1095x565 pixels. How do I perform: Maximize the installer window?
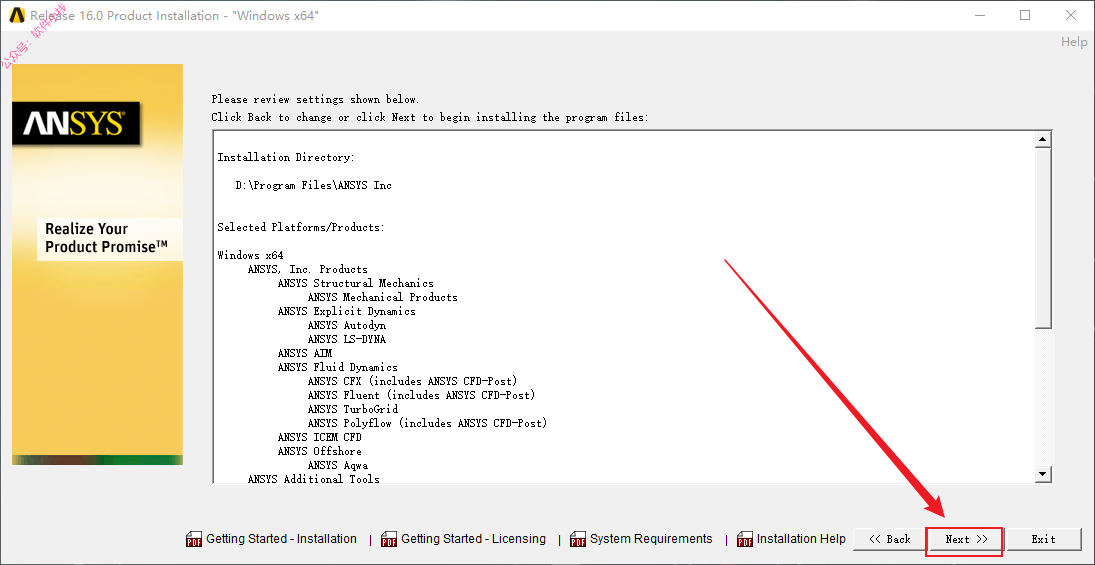[x=1024, y=15]
